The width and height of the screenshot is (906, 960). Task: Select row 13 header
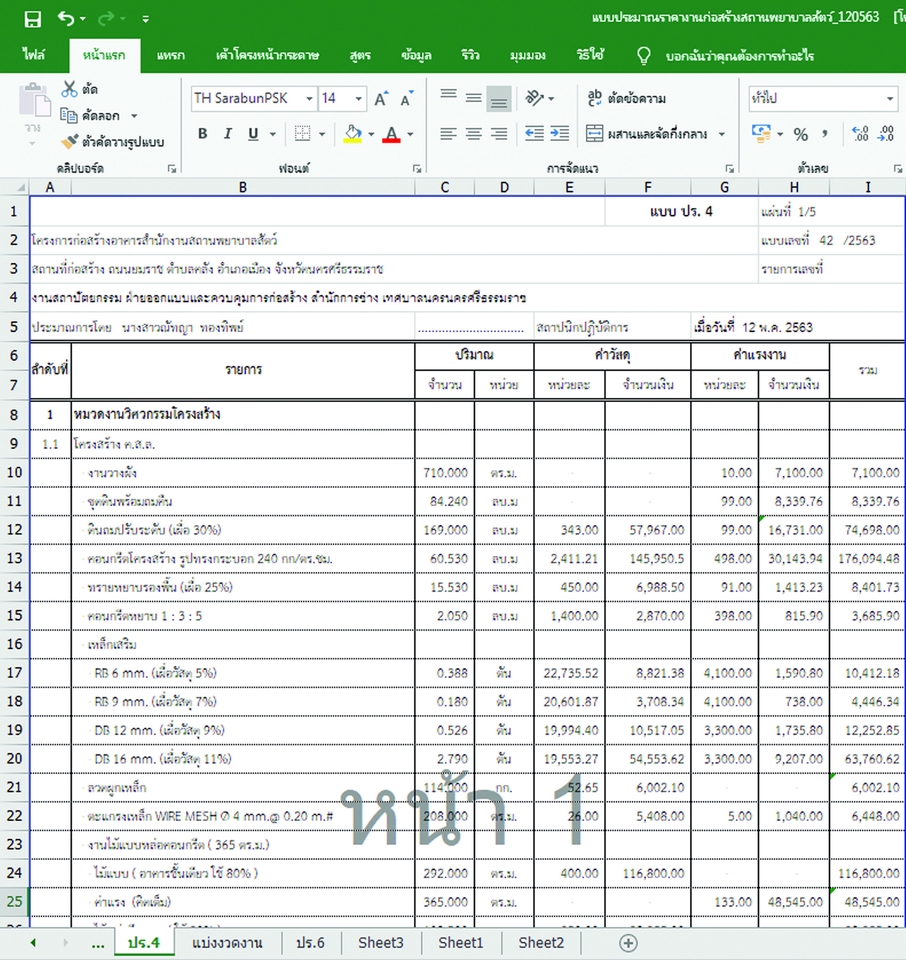[14, 558]
